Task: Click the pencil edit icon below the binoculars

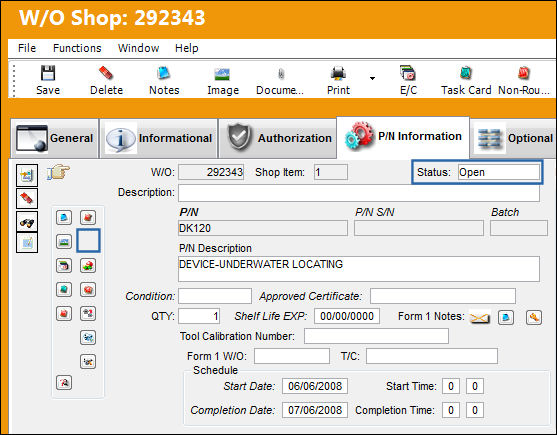Action: (x=27, y=243)
